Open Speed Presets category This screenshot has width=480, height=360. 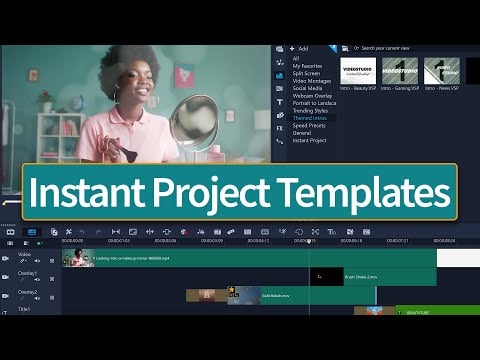click(x=309, y=126)
